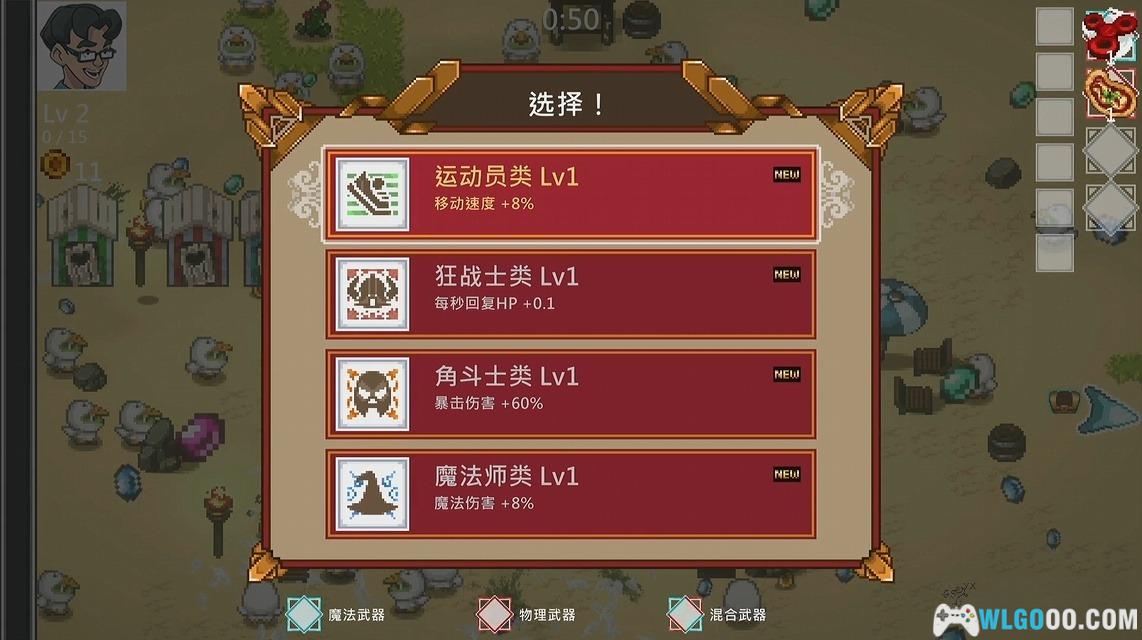The height and width of the screenshot is (640, 1142).
Task: Click the gladiator mask icon
Action: (372, 394)
